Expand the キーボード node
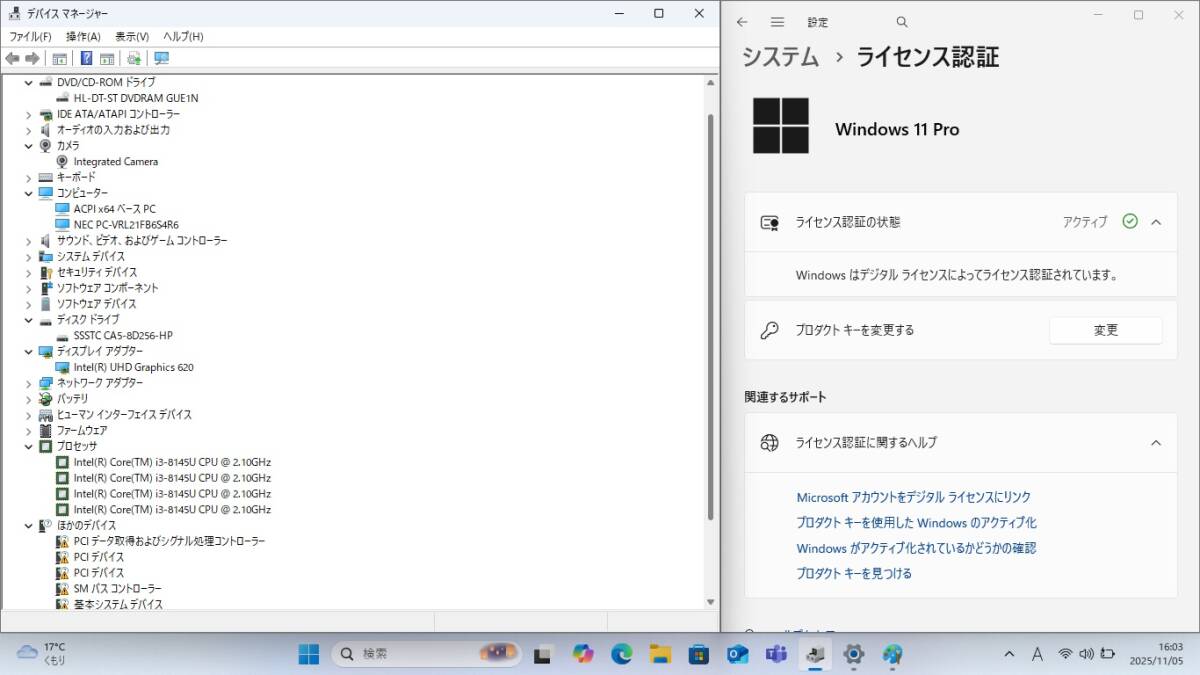The image size is (1200, 675). click(29, 177)
